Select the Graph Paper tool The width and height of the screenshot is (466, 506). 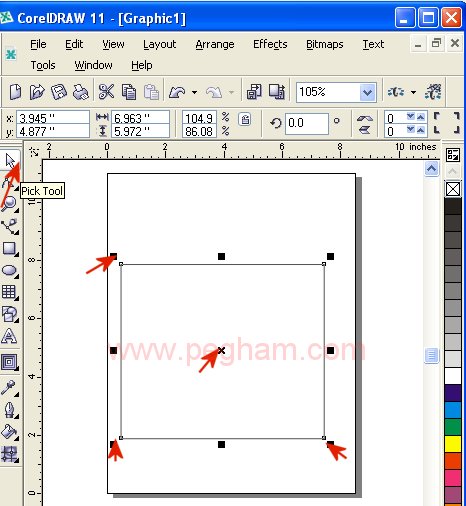9,292
